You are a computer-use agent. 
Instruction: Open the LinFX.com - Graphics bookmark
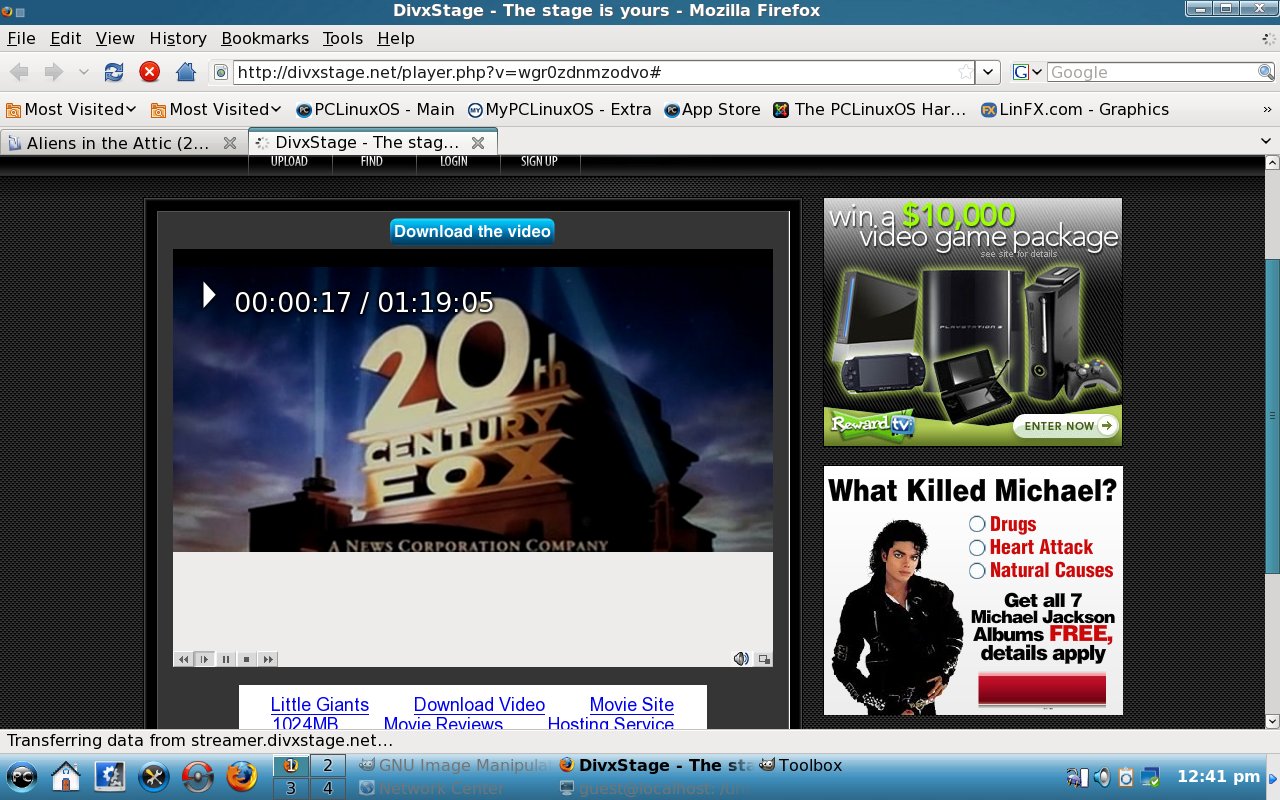(x=1075, y=109)
